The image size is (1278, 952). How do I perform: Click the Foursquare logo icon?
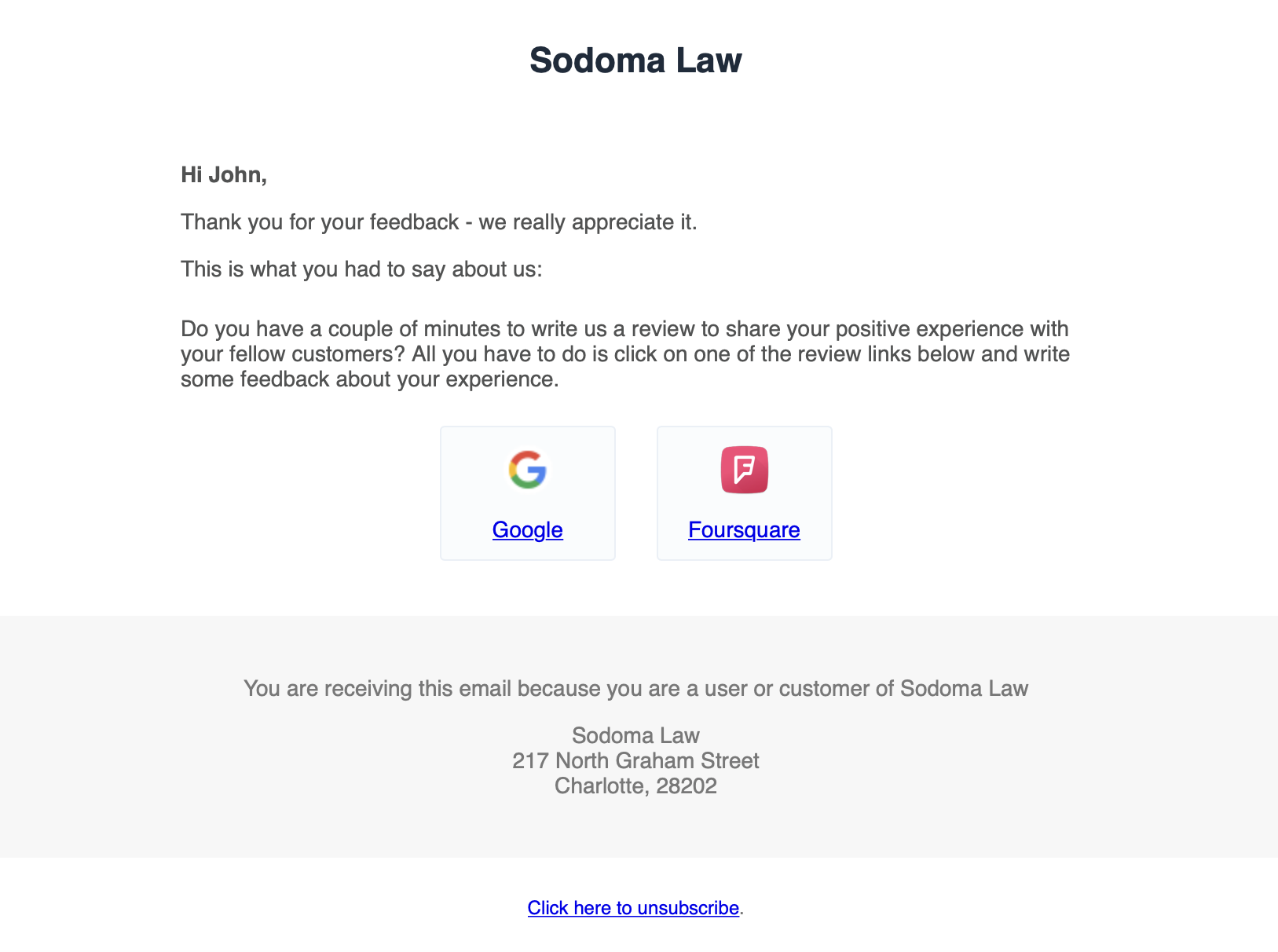coord(744,470)
